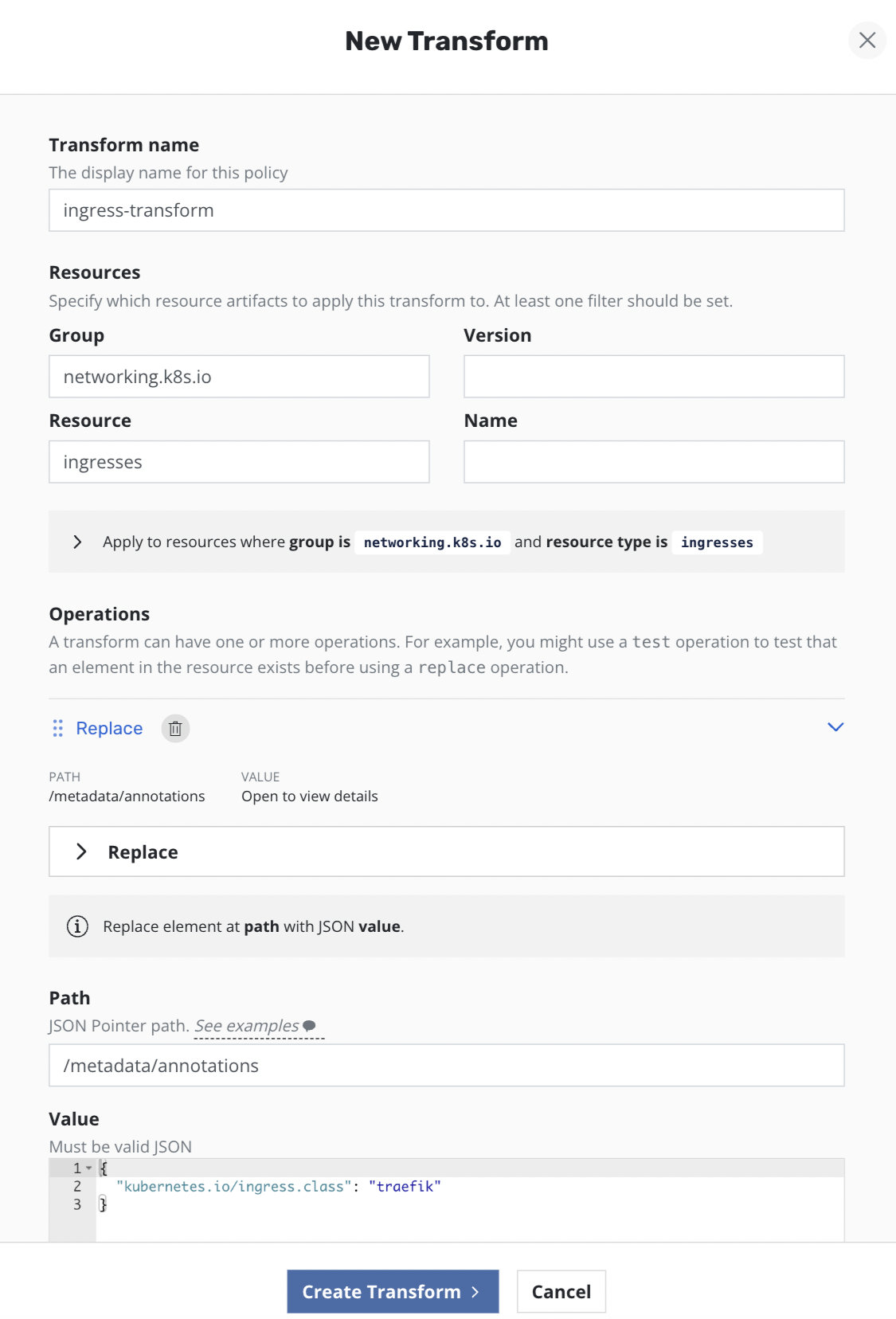Collapse the Replace operation with blue chevron
The image size is (896, 1319).
point(835,727)
